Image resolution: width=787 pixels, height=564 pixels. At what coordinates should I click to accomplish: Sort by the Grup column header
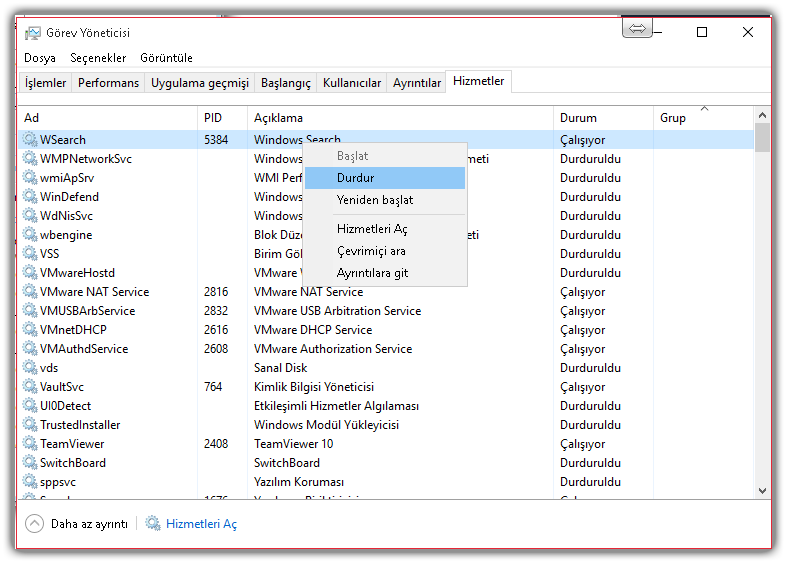(704, 118)
